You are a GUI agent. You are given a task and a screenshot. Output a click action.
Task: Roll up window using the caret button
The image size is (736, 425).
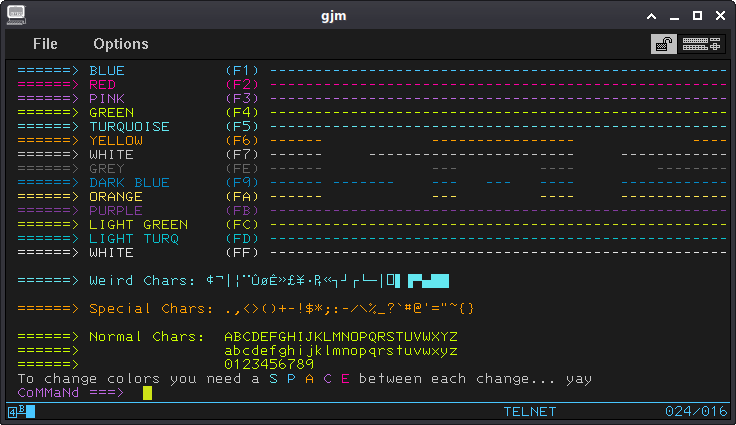(x=651, y=16)
